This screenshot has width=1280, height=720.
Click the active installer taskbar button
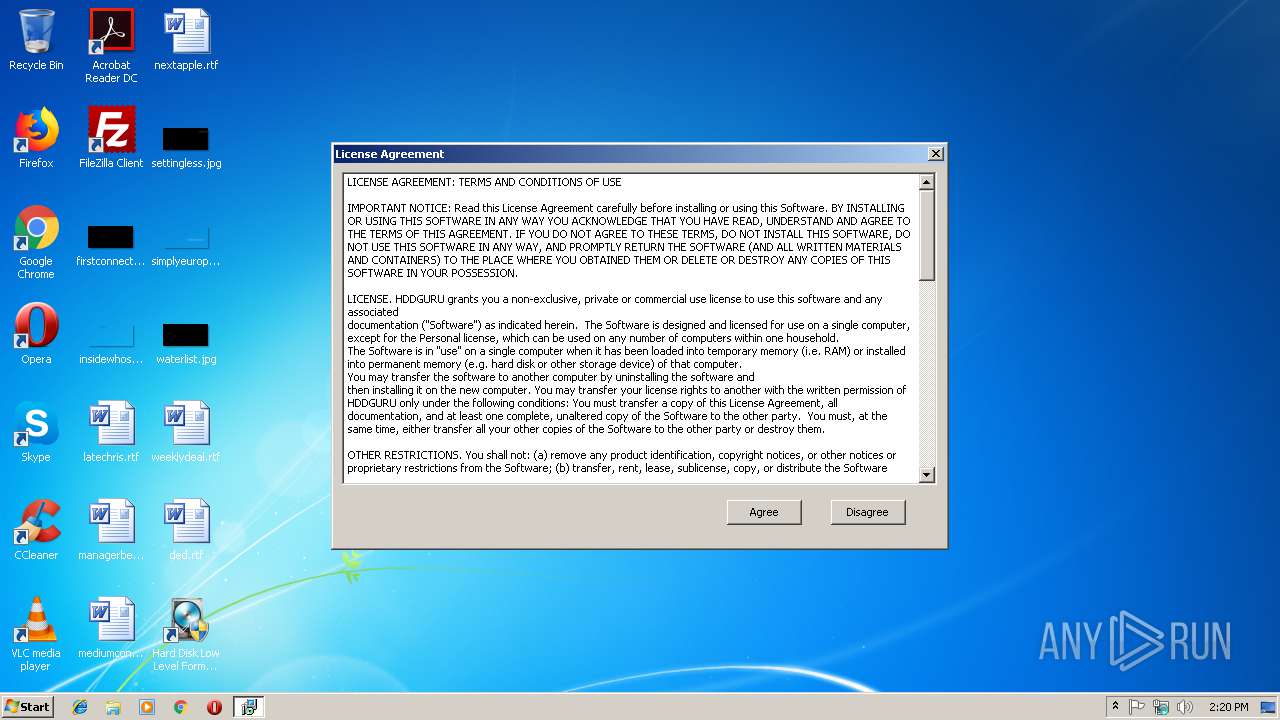pos(249,707)
